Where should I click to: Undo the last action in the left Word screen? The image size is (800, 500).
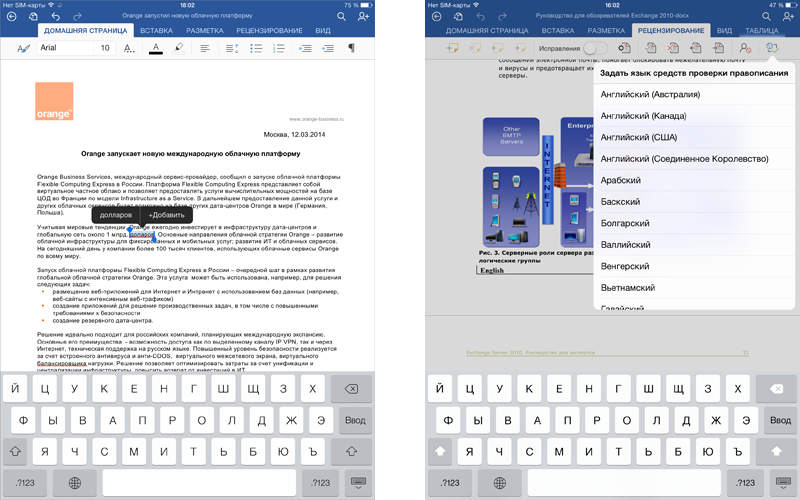coord(55,17)
